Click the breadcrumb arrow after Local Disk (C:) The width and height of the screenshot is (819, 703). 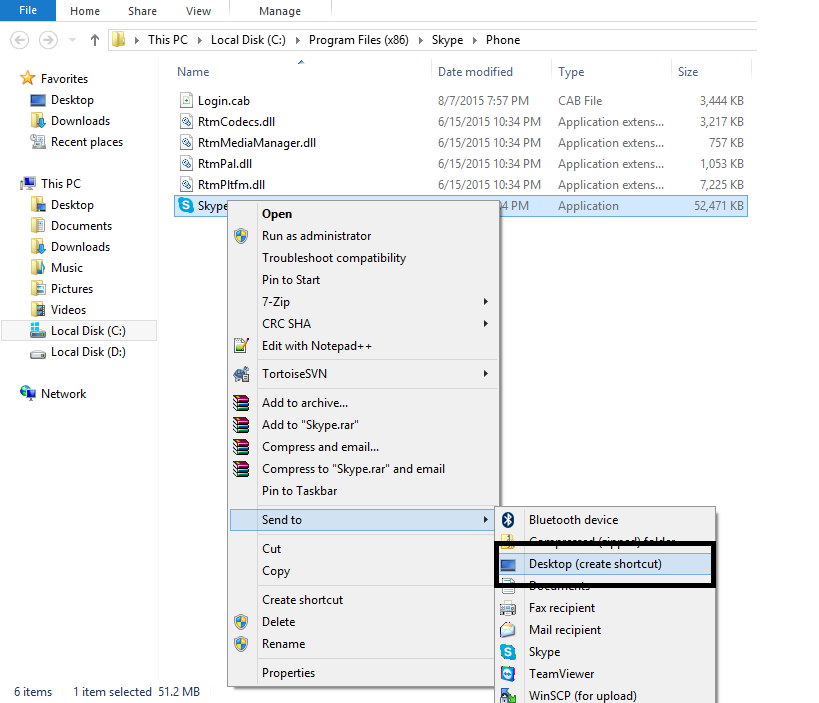coord(298,40)
